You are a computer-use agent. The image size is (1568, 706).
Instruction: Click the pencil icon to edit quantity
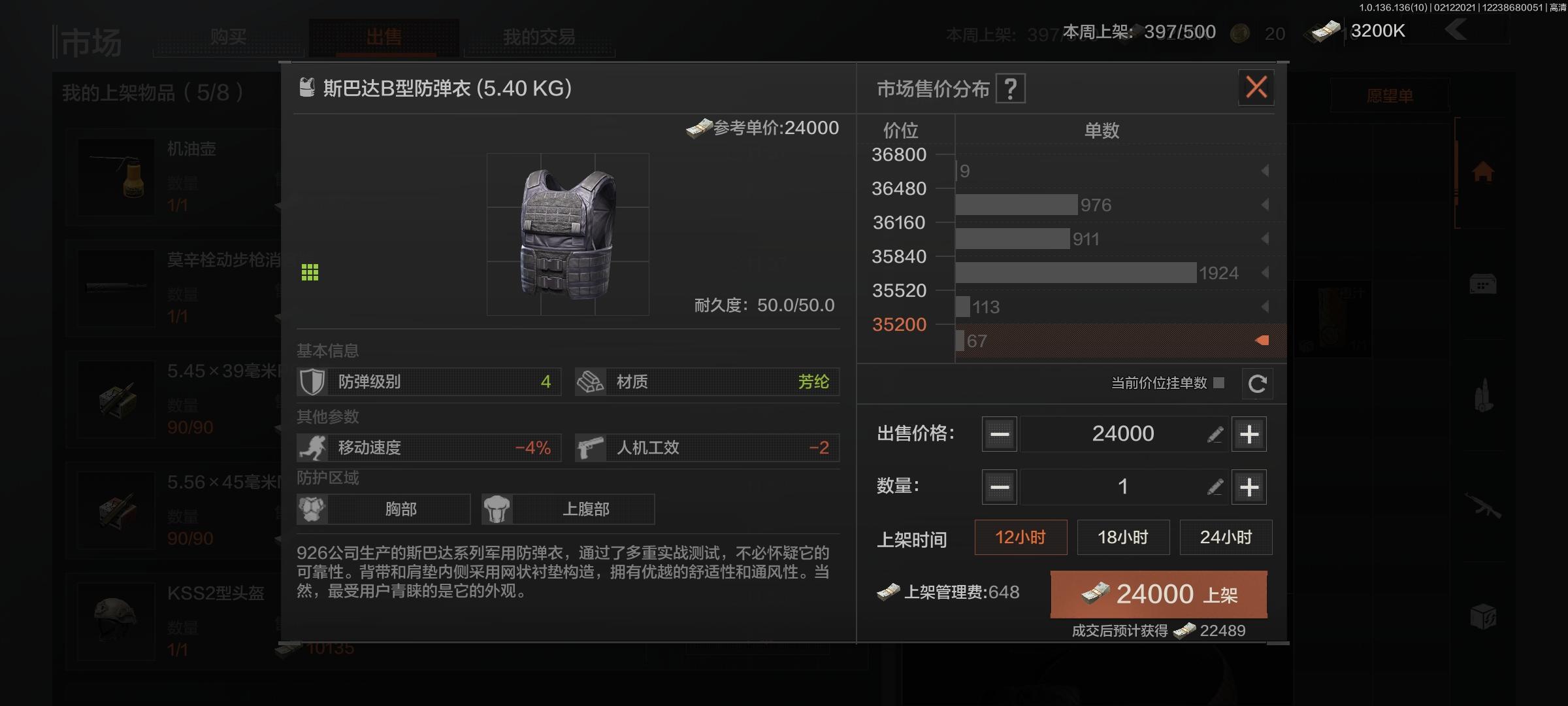click(x=1215, y=487)
